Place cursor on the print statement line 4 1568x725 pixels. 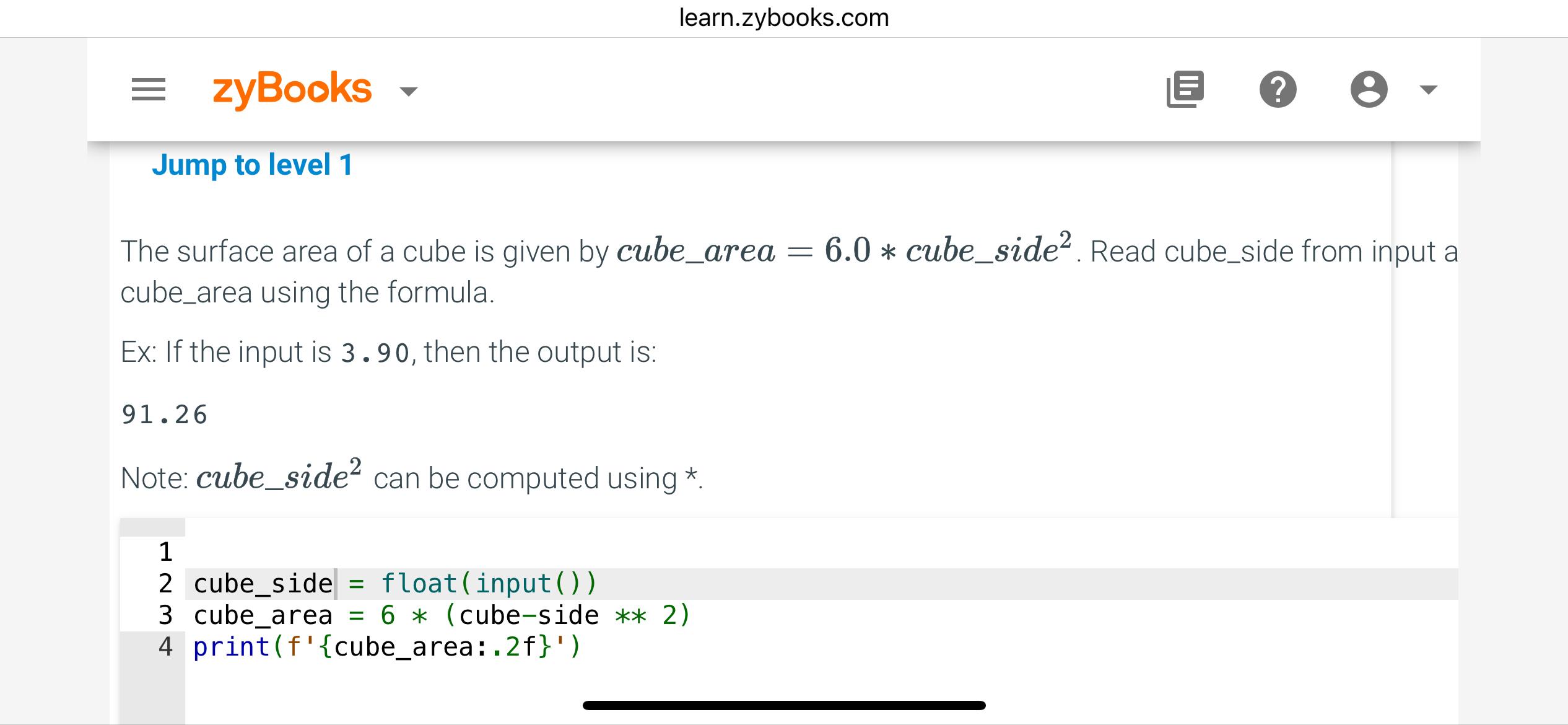[384, 646]
